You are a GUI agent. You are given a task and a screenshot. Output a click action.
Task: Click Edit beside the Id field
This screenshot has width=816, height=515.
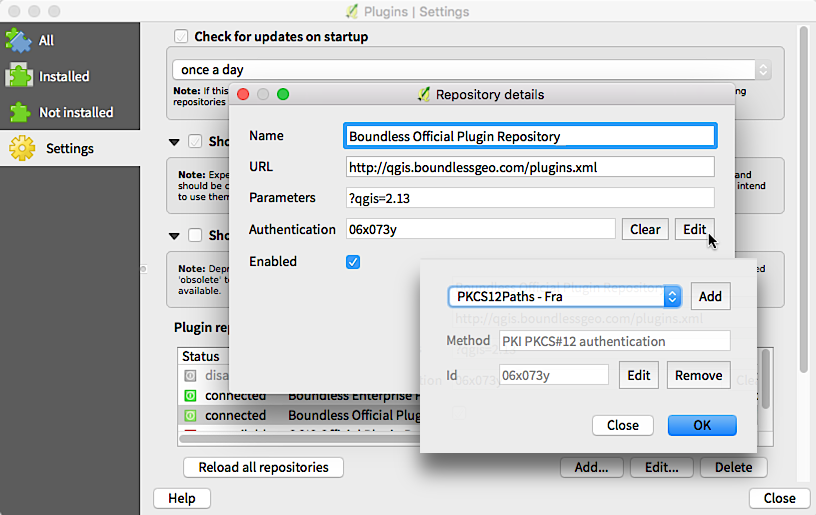(639, 376)
